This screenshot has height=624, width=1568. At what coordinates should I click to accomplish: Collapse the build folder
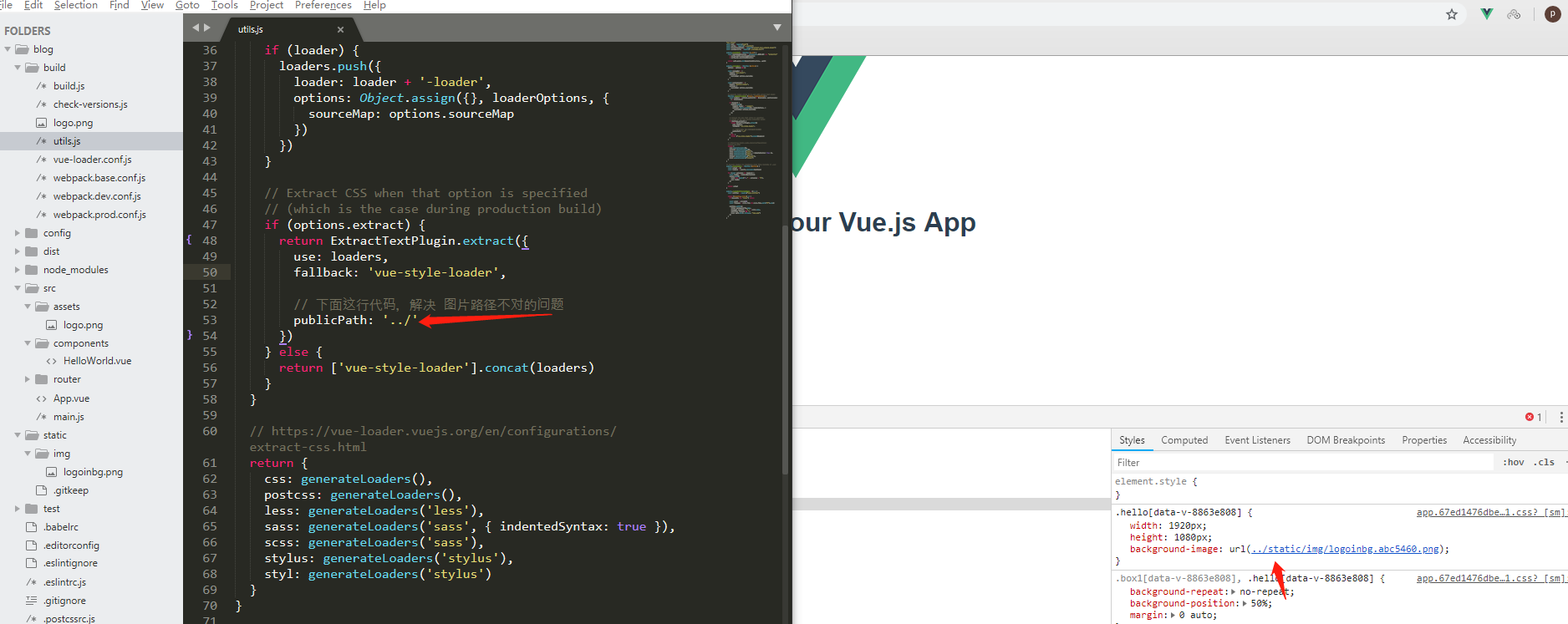18,68
